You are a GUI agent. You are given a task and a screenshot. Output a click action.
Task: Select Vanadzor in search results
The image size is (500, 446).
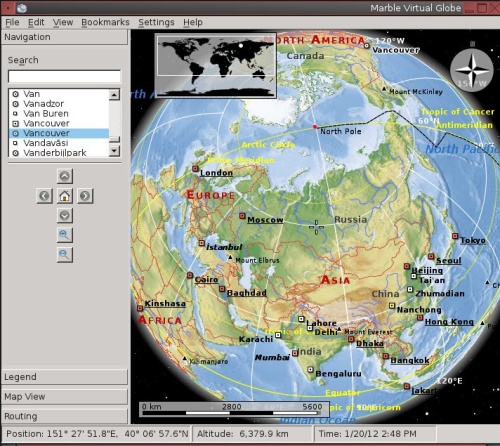pyautogui.click(x=59, y=104)
